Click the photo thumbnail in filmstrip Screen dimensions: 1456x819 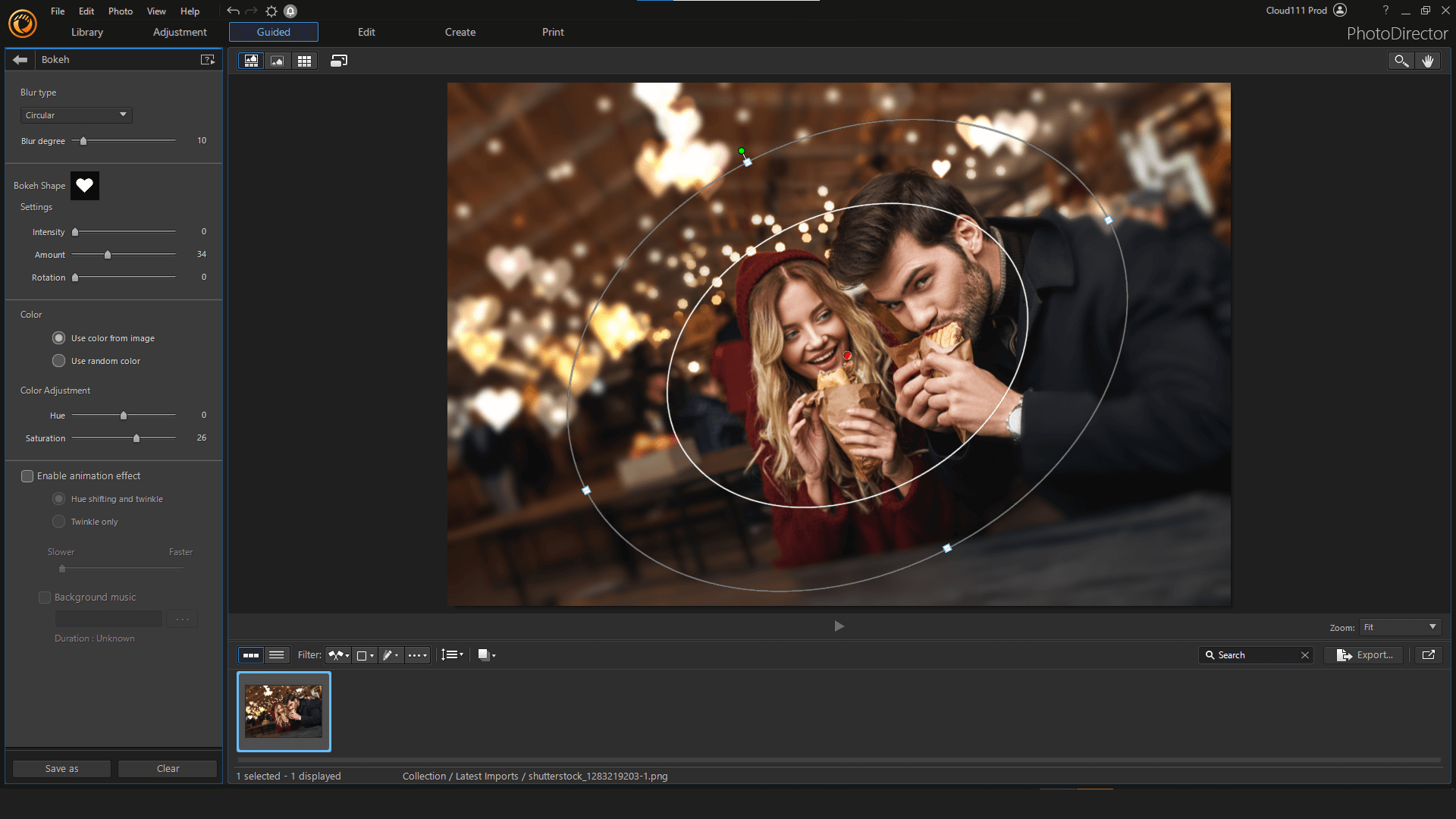284,712
